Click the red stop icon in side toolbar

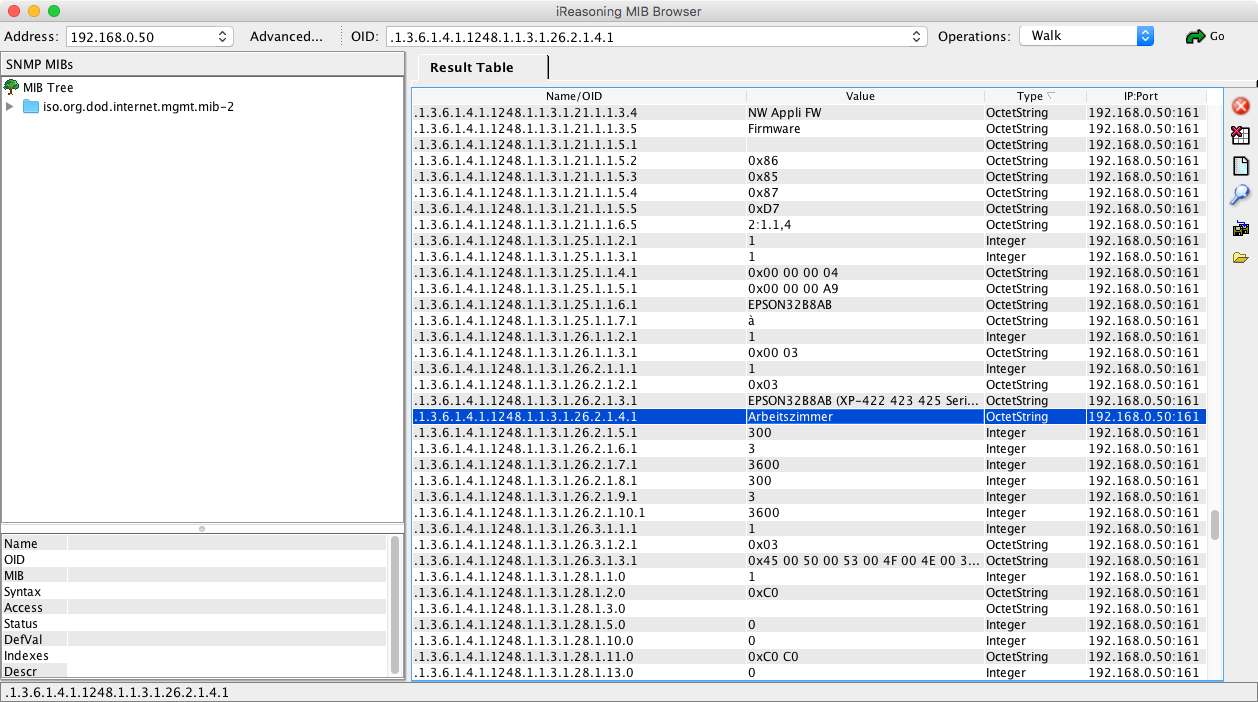tap(1240, 105)
